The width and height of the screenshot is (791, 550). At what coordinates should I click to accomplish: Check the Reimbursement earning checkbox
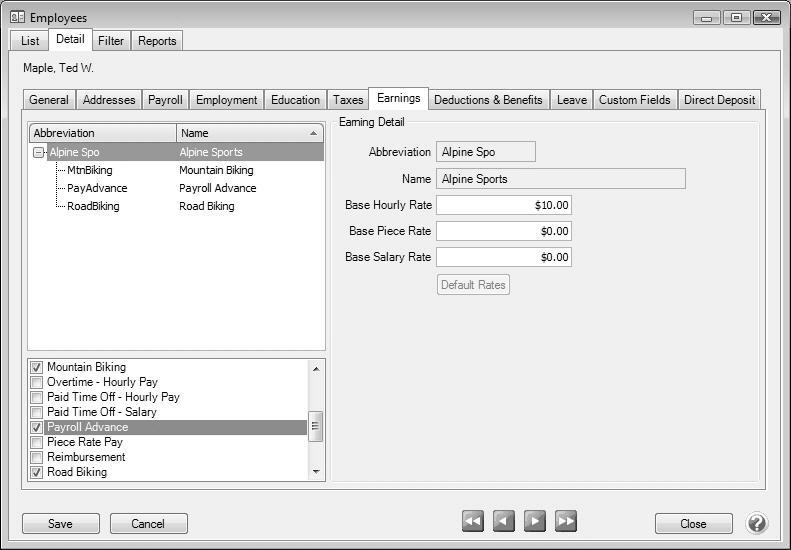[x=37, y=458]
